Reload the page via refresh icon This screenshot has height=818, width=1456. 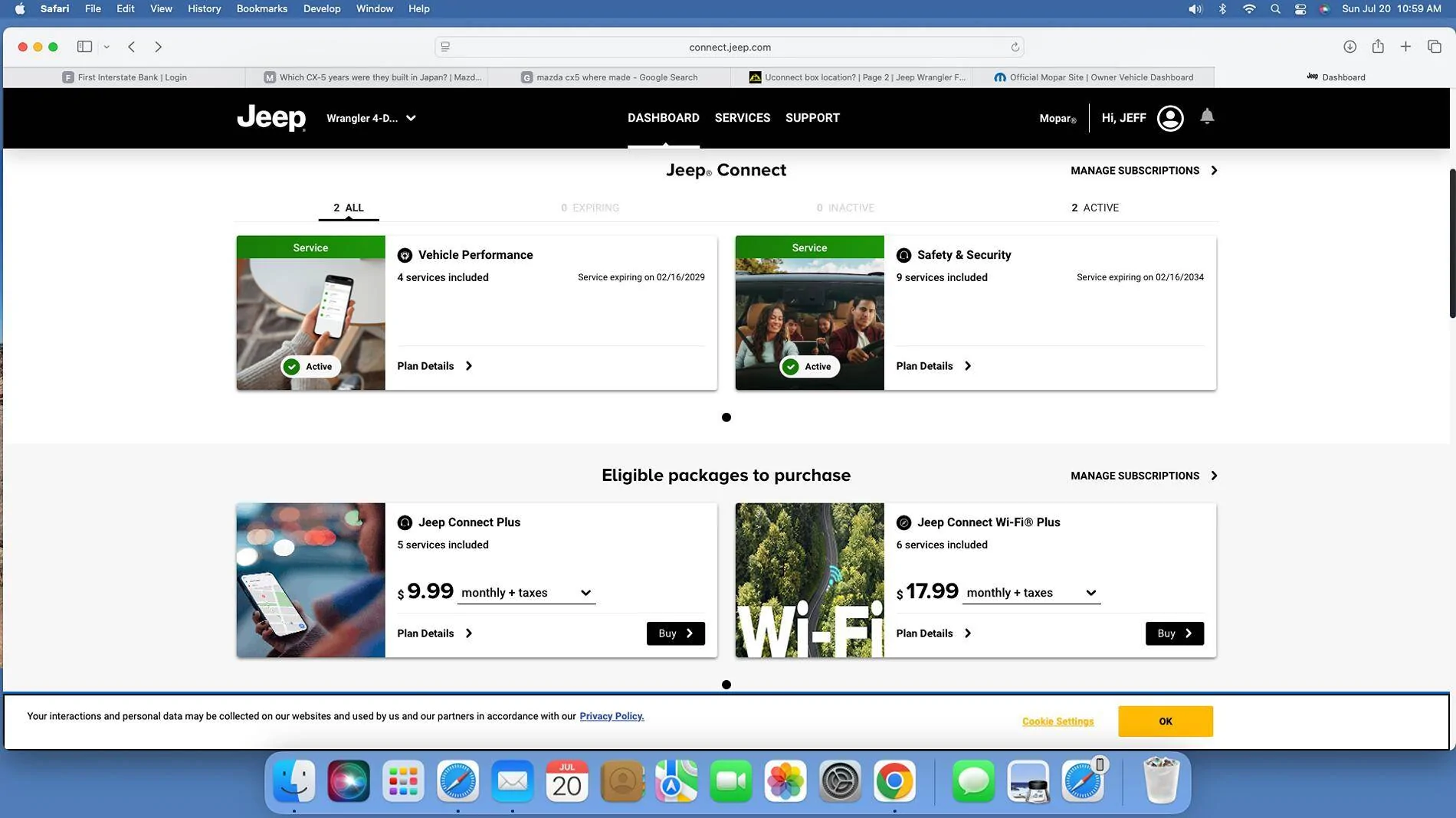click(1015, 47)
